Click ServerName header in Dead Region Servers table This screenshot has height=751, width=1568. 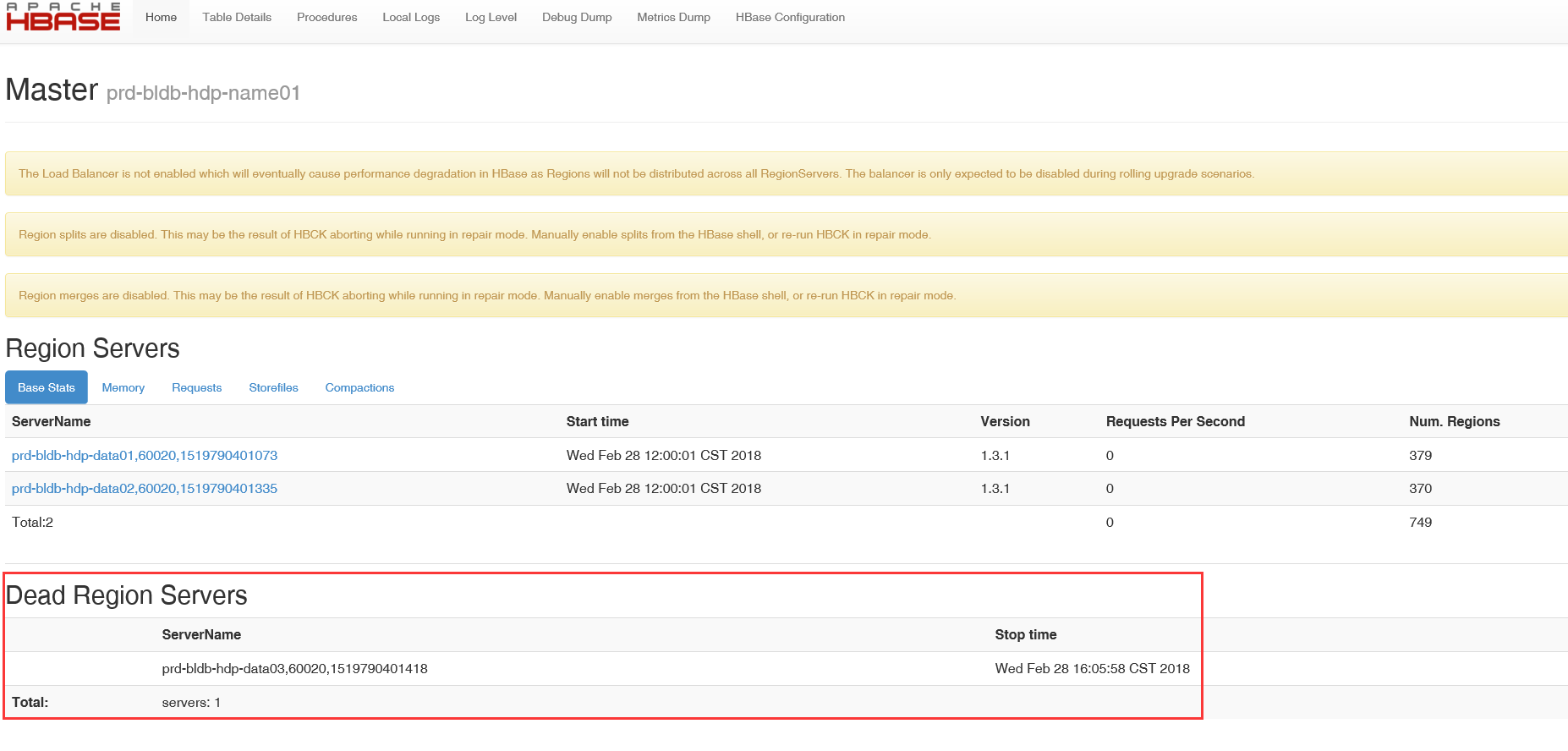click(201, 634)
